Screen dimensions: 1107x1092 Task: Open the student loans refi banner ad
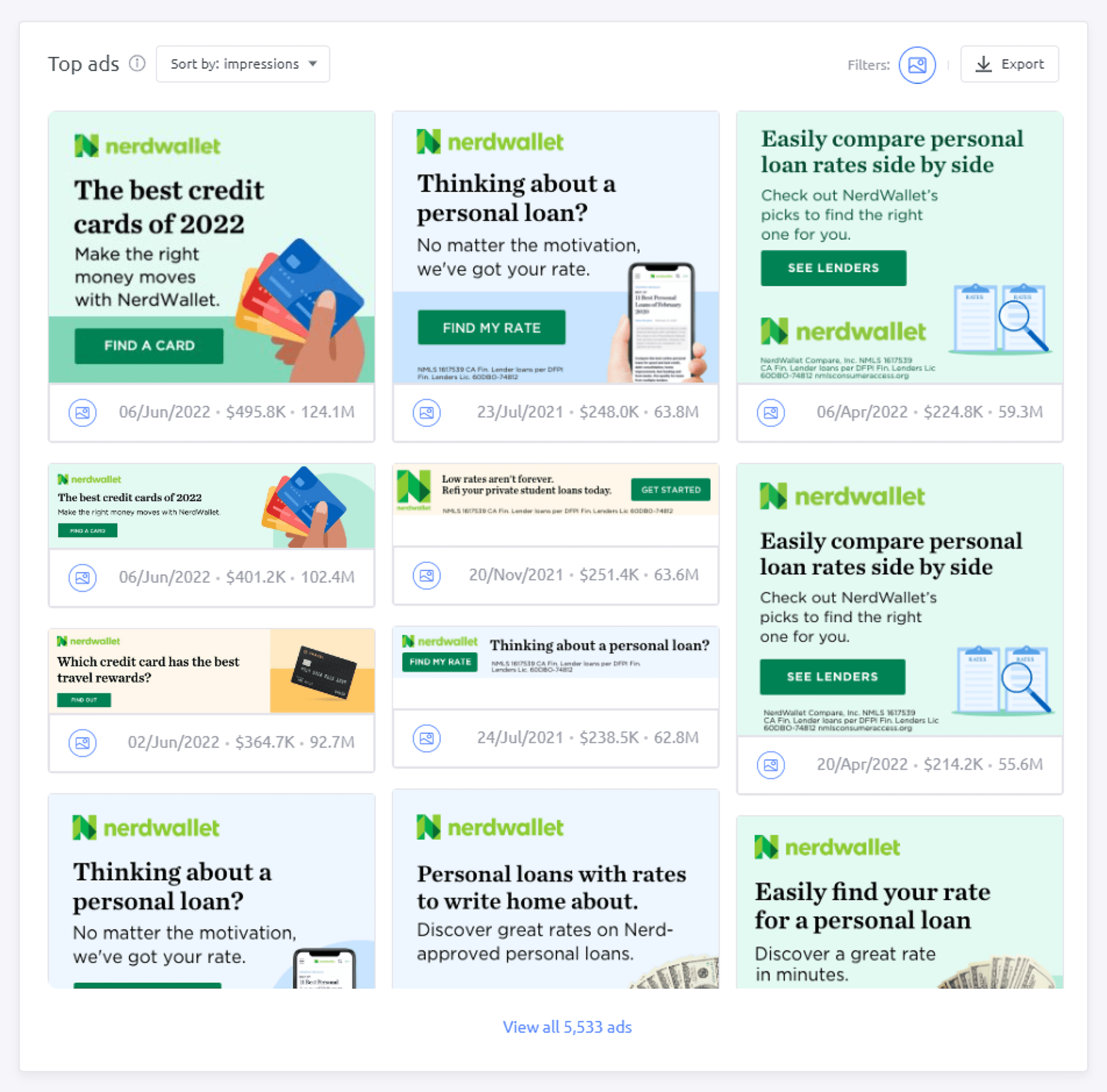(555, 490)
